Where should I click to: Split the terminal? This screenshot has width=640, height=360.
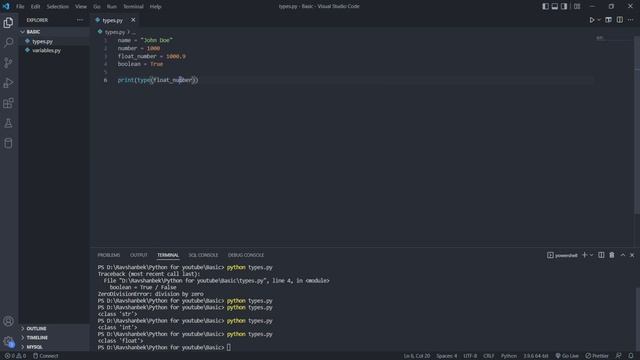601,255
